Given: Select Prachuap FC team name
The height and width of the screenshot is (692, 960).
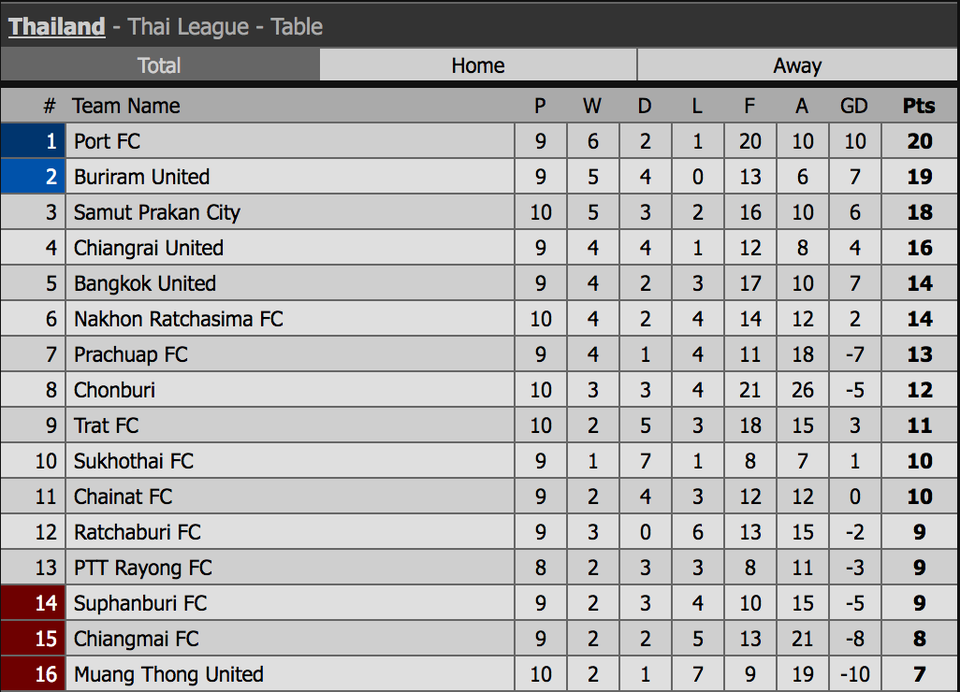Looking at the screenshot, I should (x=130, y=355).
